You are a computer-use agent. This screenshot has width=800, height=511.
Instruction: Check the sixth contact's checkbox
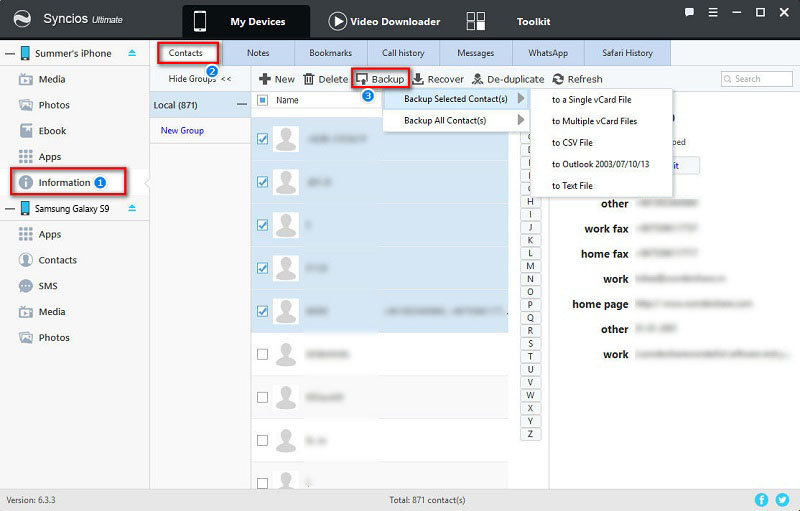(262, 354)
